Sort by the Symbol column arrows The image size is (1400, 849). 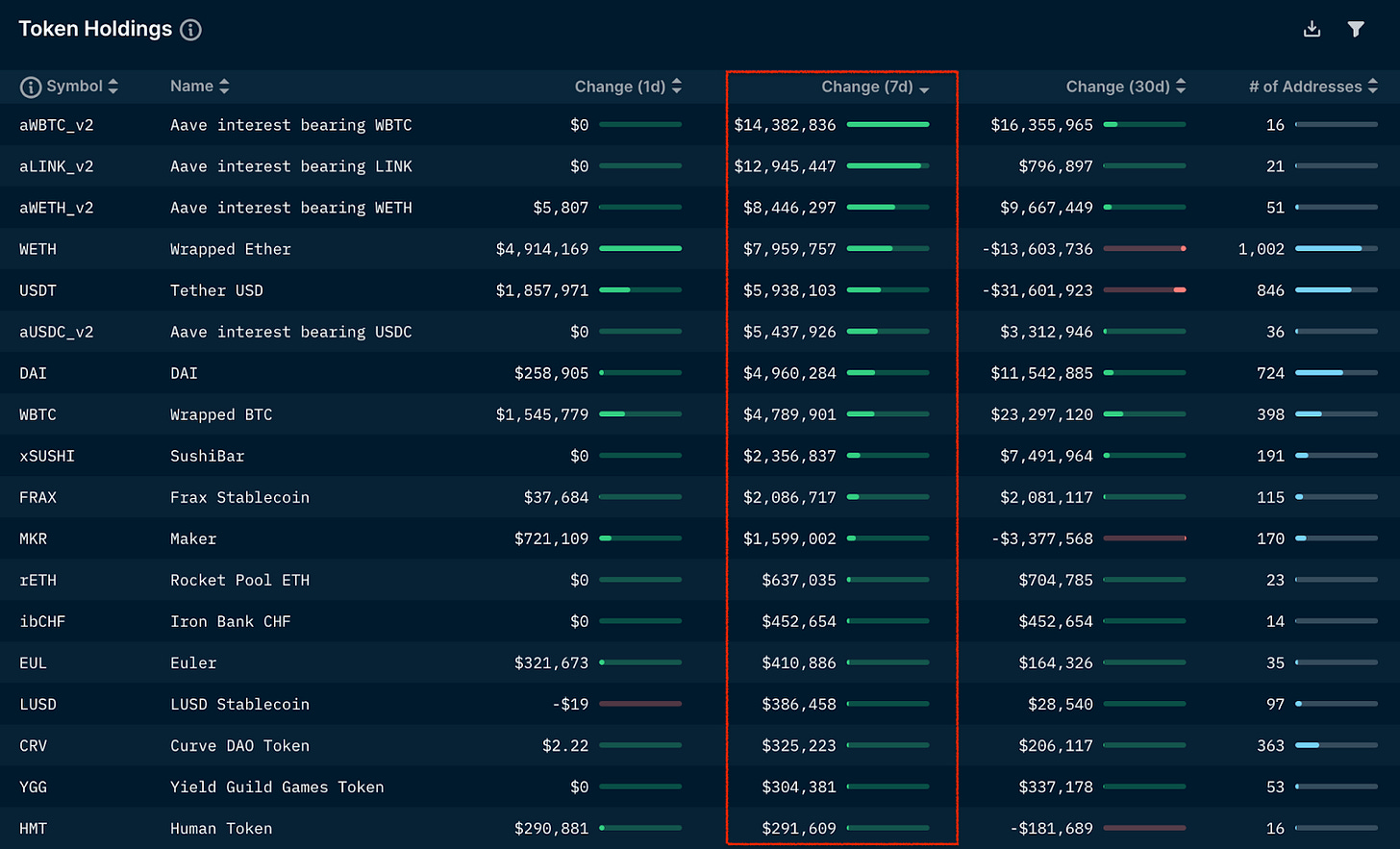coord(113,87)
